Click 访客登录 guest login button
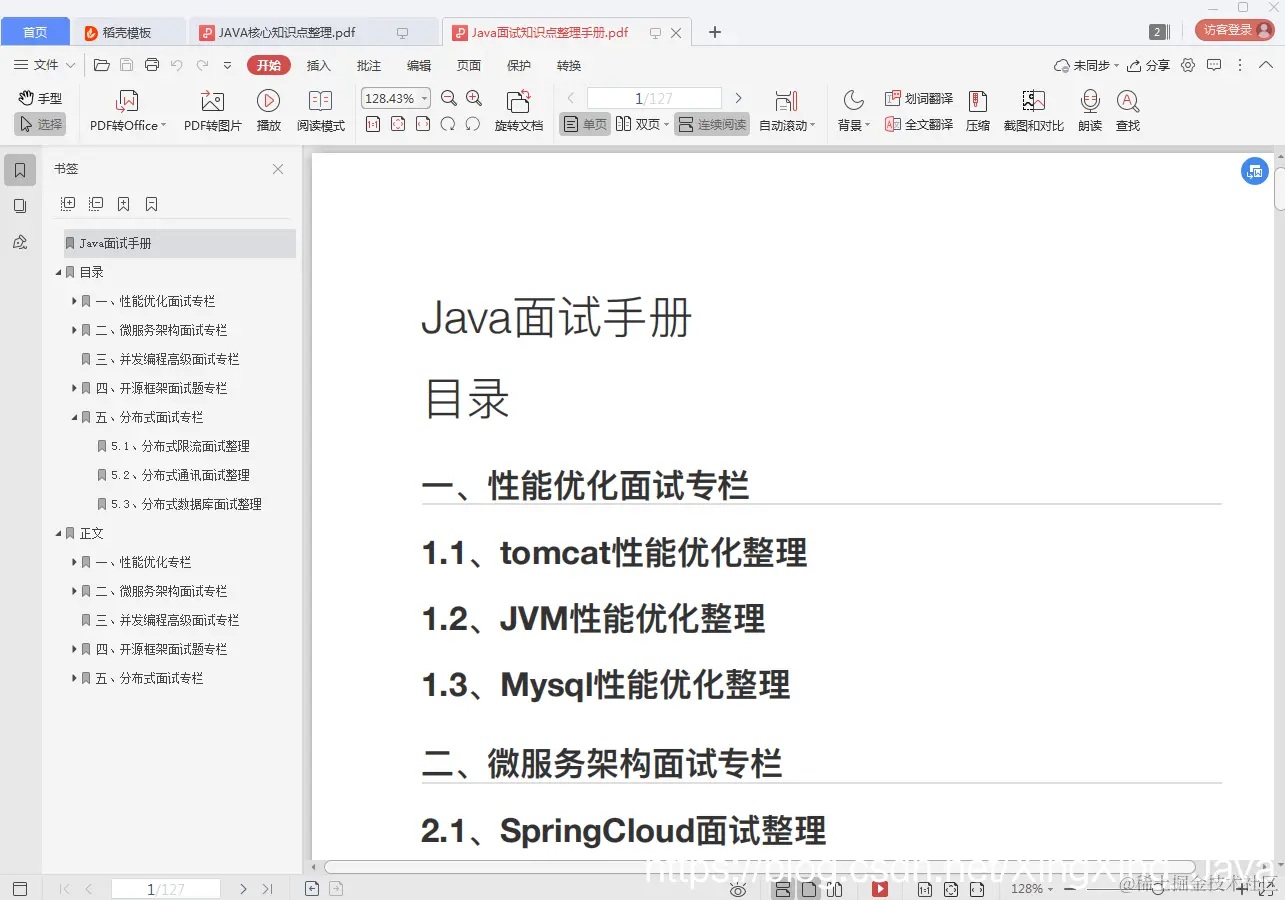The height and width of the screenshot is (900, 1285). pos(1234,30)
